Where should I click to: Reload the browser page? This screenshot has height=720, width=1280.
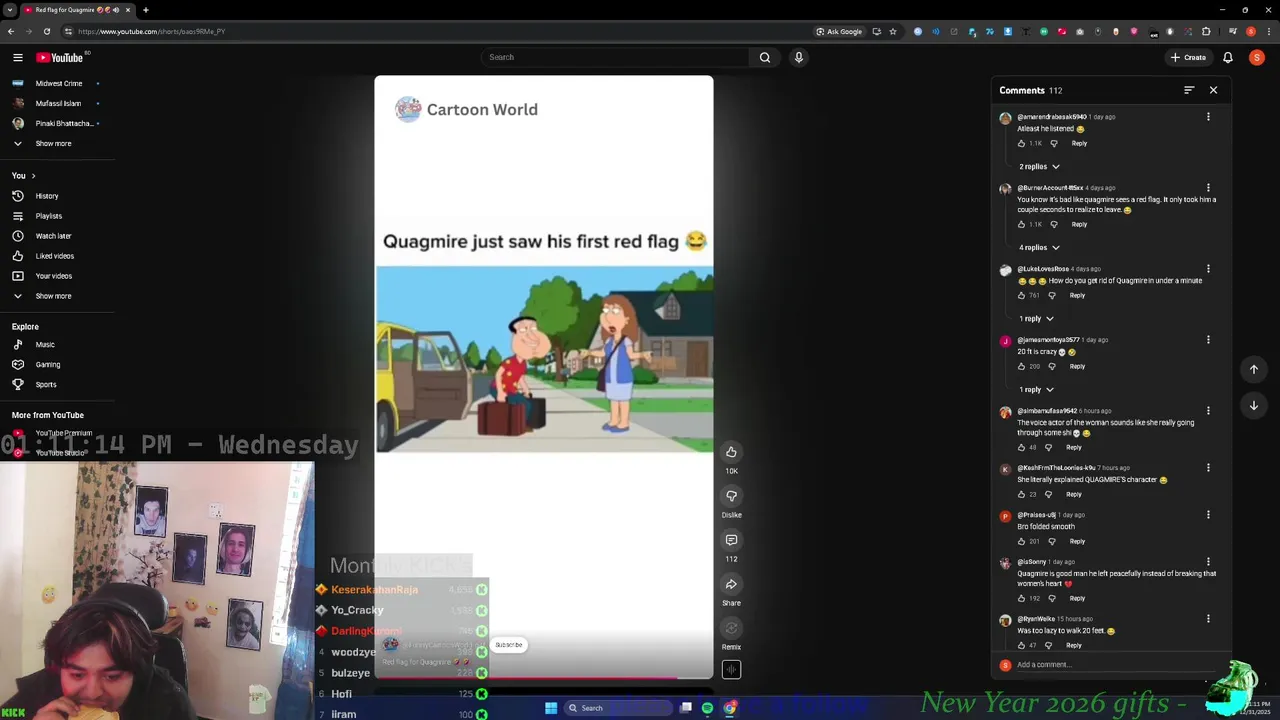(46, 31)
